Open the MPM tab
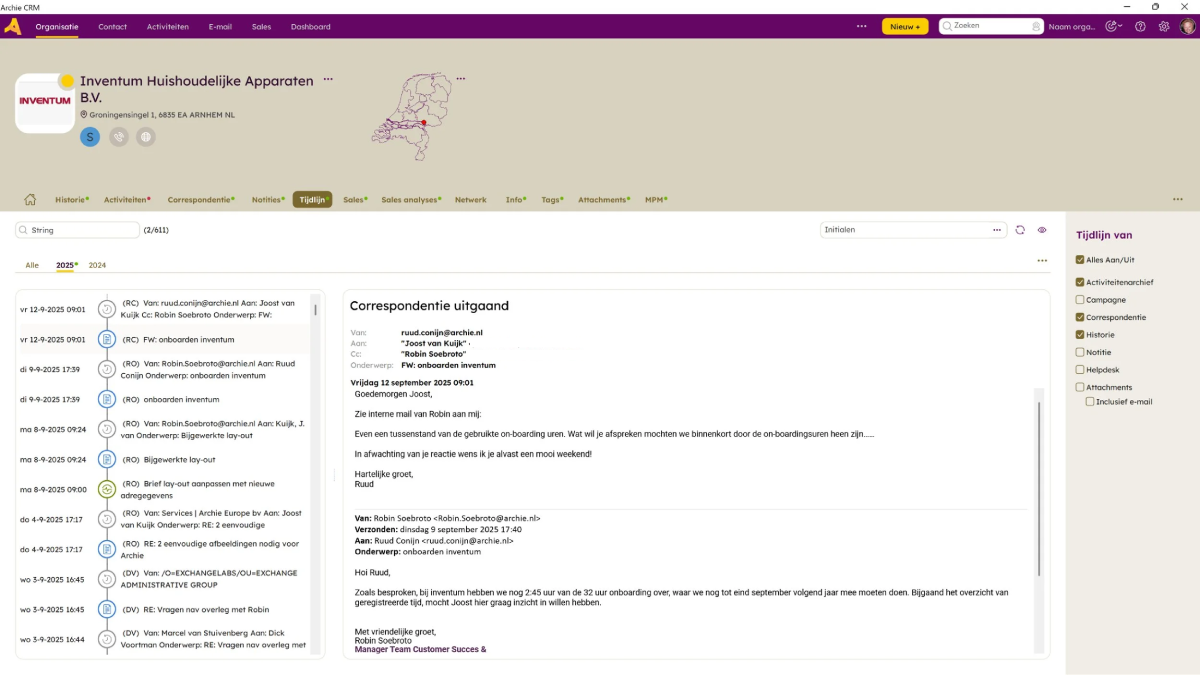This screenshot has height=675, width=1200. coord(657,200)
